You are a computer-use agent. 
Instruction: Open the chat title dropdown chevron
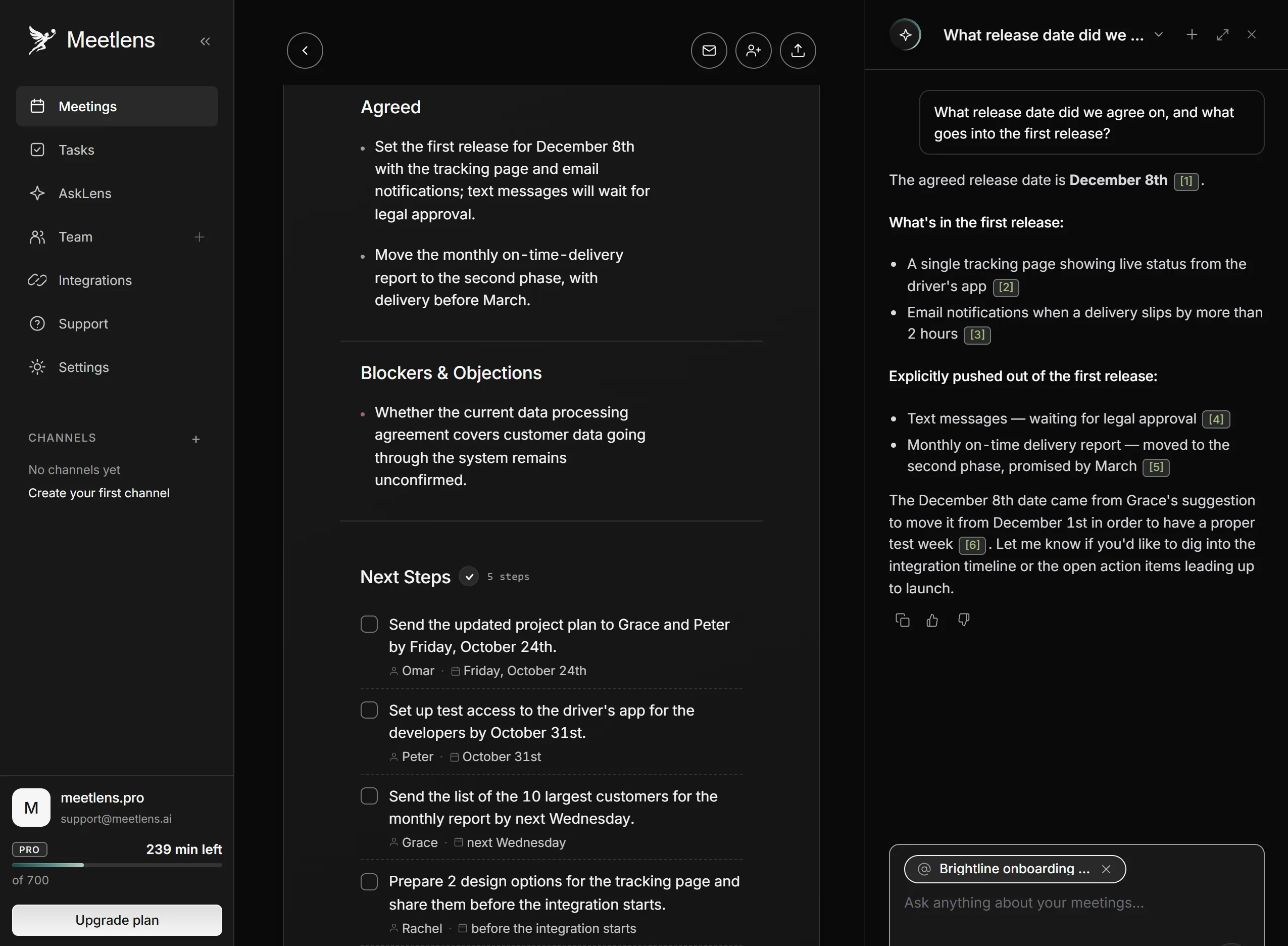[x=1159, y=35]
